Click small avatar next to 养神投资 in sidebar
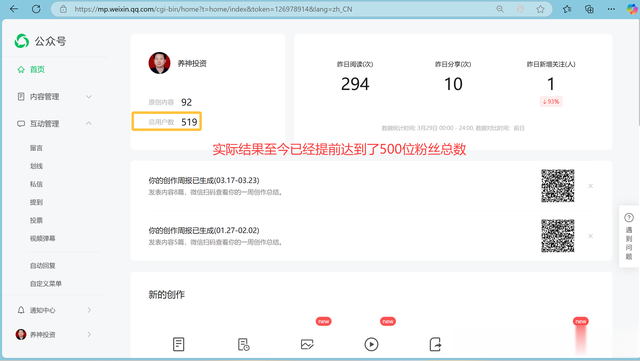Image resolution: width=640 pixels, height=361 pixels. [21, 334]
